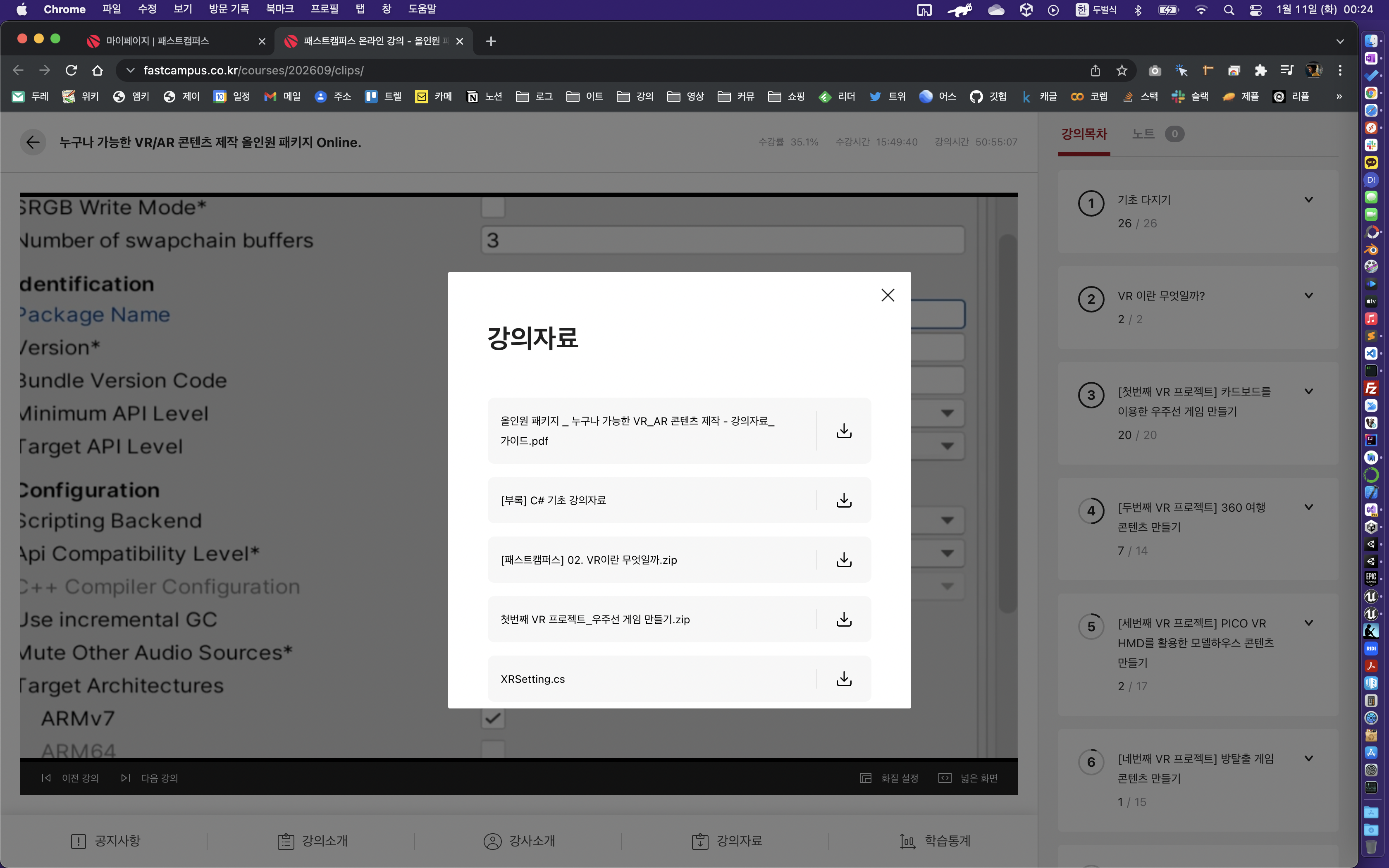Click the Number of swapchain buffers field
Viewport: 1389px width, 868px height.
(722, 240)
